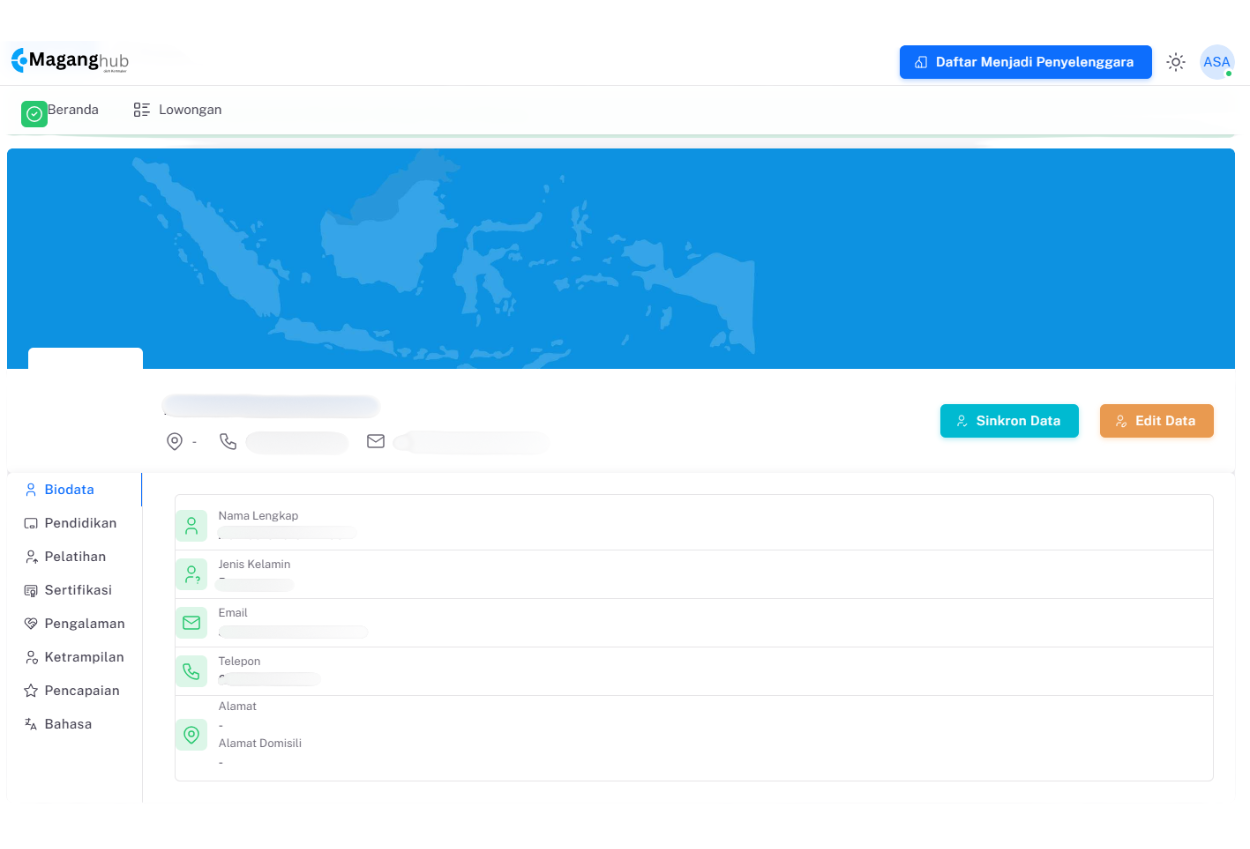Click the Indonesia map banner image

pos(621,259)
